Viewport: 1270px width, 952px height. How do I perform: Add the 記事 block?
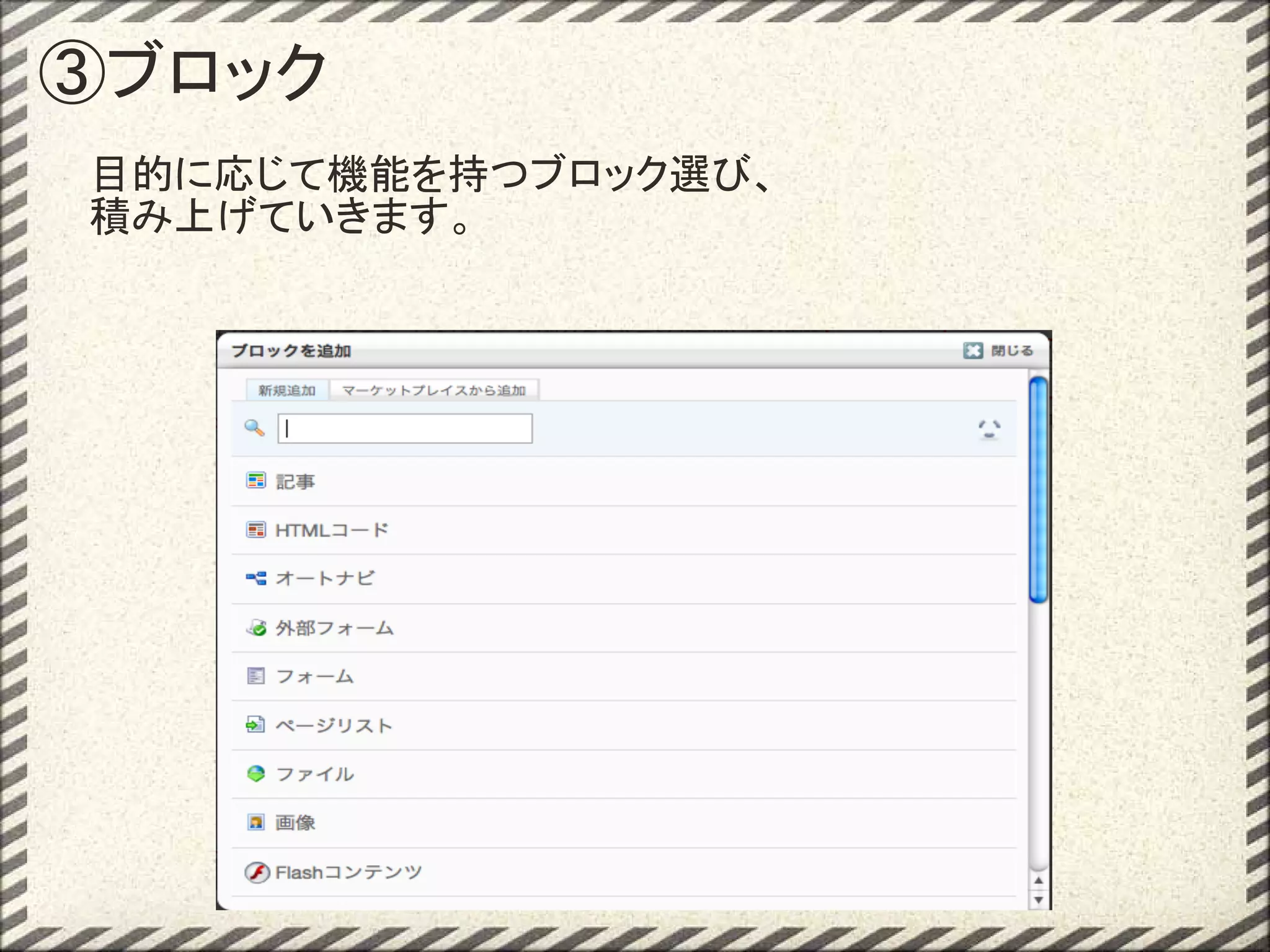point(624,482)
